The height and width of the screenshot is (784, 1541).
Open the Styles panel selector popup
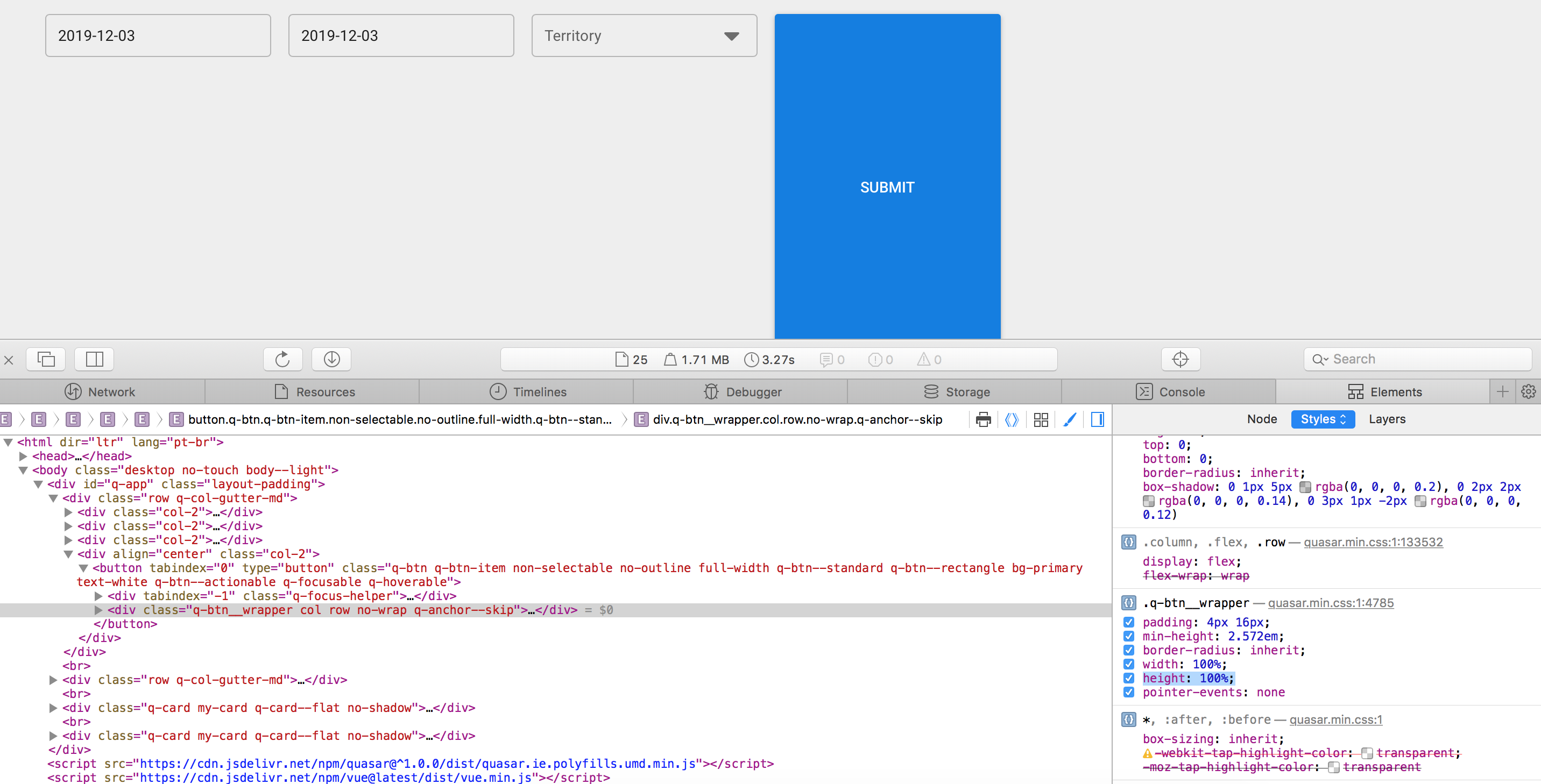(x=1323, y=418)
